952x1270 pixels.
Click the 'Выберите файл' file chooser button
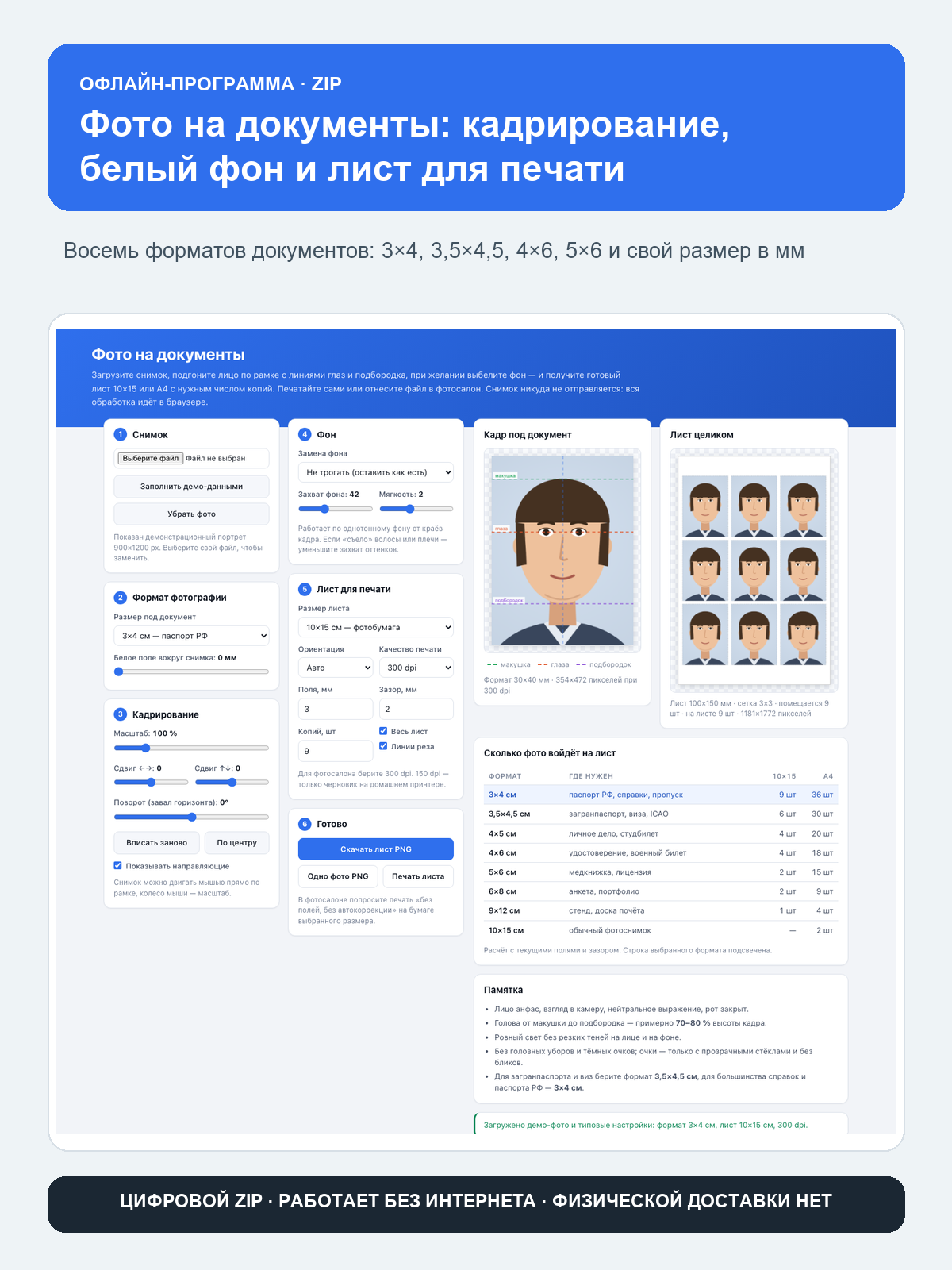pos(151,458)
